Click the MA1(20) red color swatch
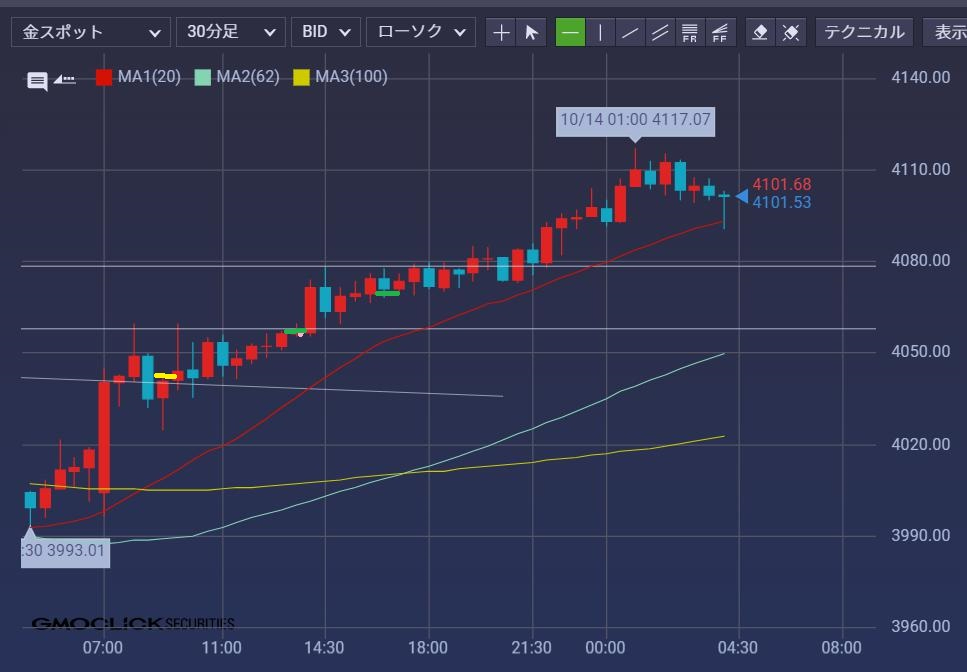The image size is (967, 672). tap(104, 77)
